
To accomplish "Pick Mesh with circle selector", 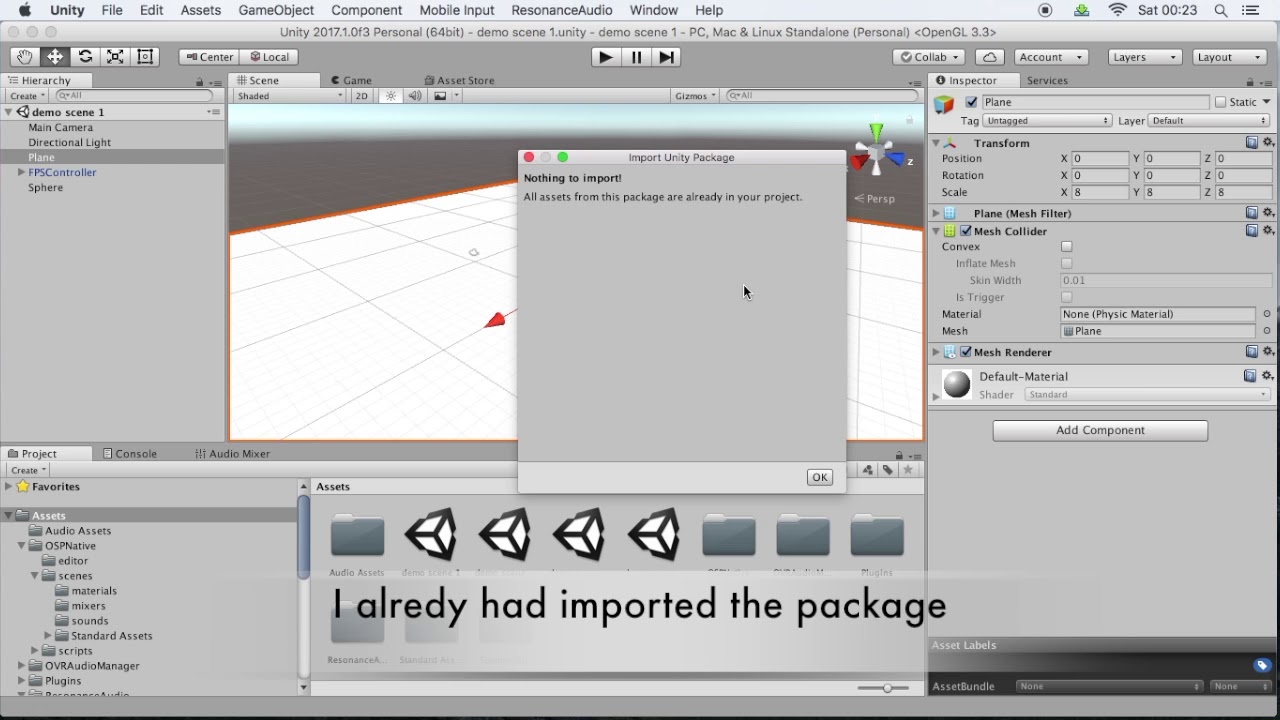I will click(x=1267, y=331).
